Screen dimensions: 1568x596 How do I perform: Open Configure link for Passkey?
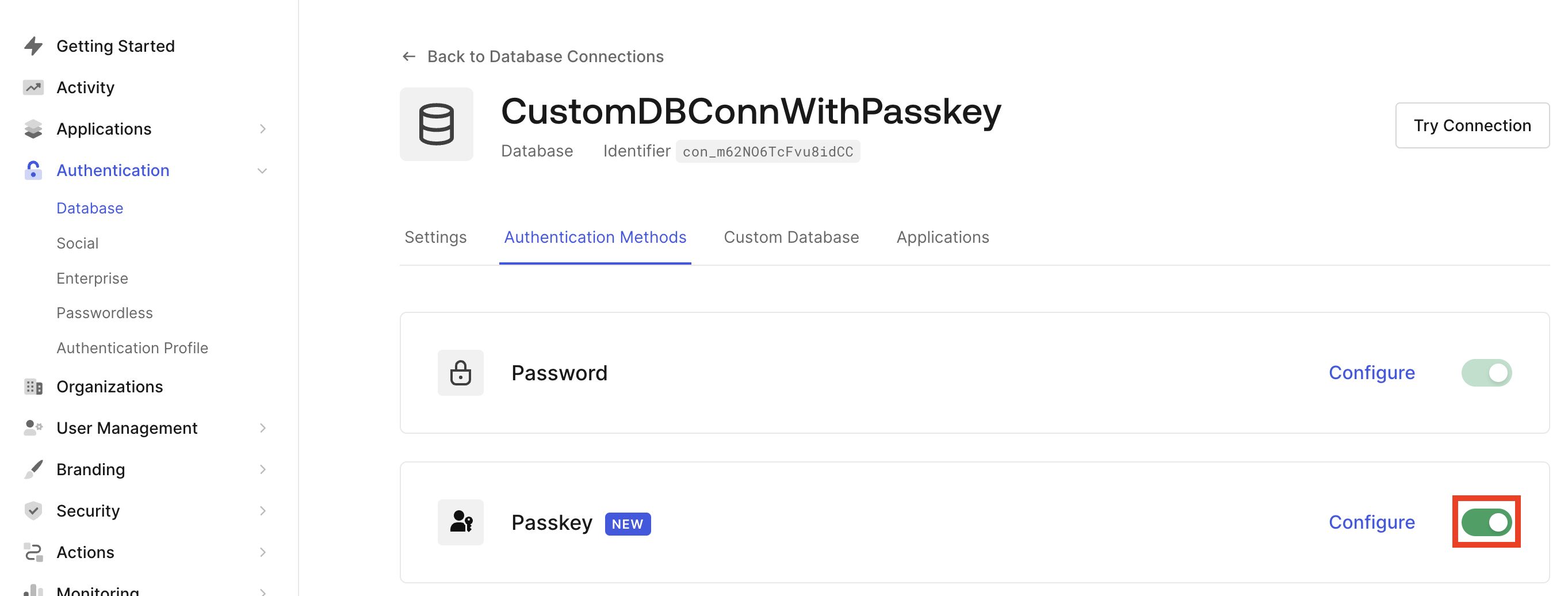click(x=1372, y=522)
